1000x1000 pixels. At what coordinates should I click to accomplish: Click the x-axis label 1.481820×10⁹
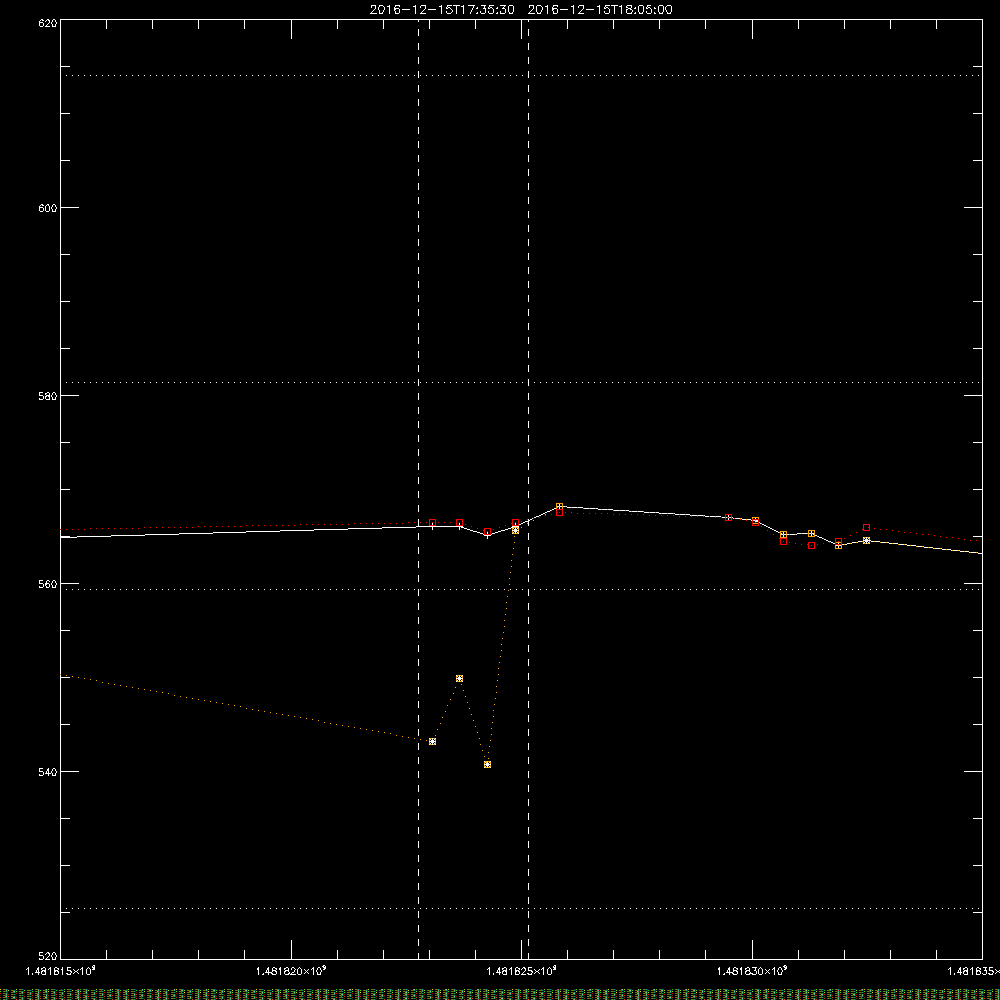(291, 971)
